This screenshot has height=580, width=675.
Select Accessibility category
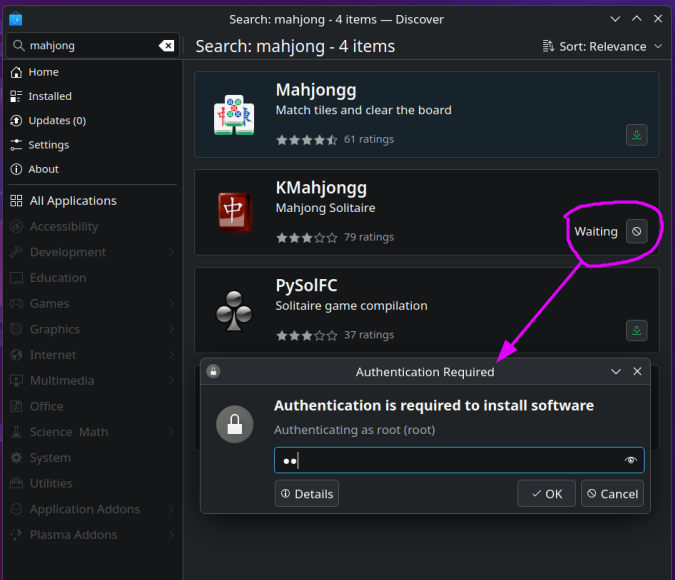tap(93, 226)
